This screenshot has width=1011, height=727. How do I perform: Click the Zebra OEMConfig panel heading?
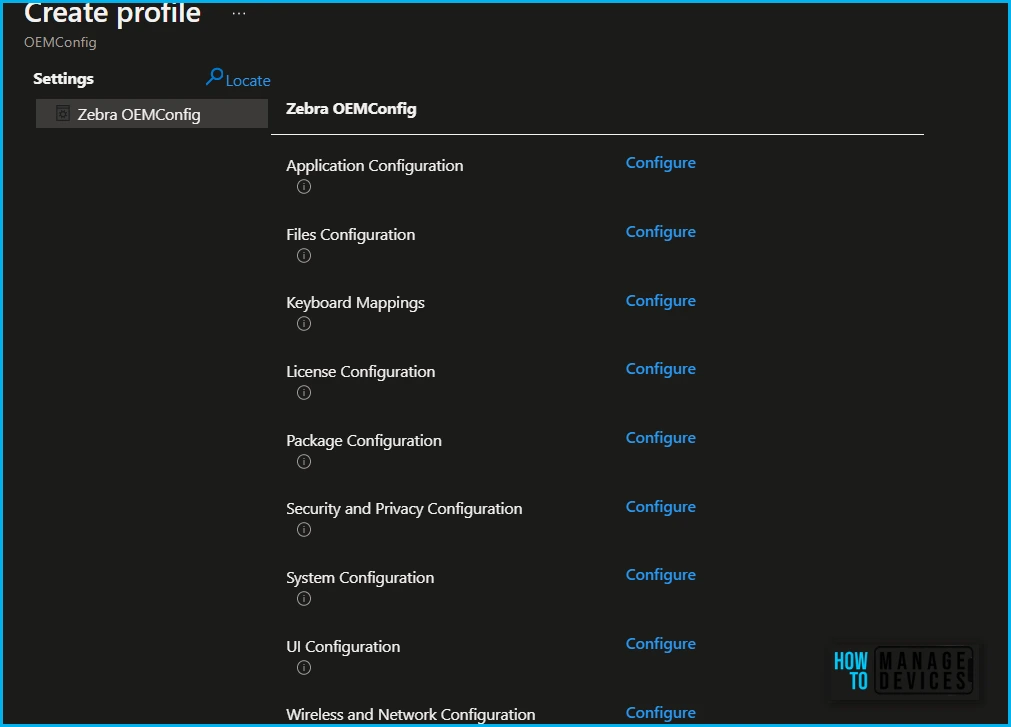click(x=351, y=109)
